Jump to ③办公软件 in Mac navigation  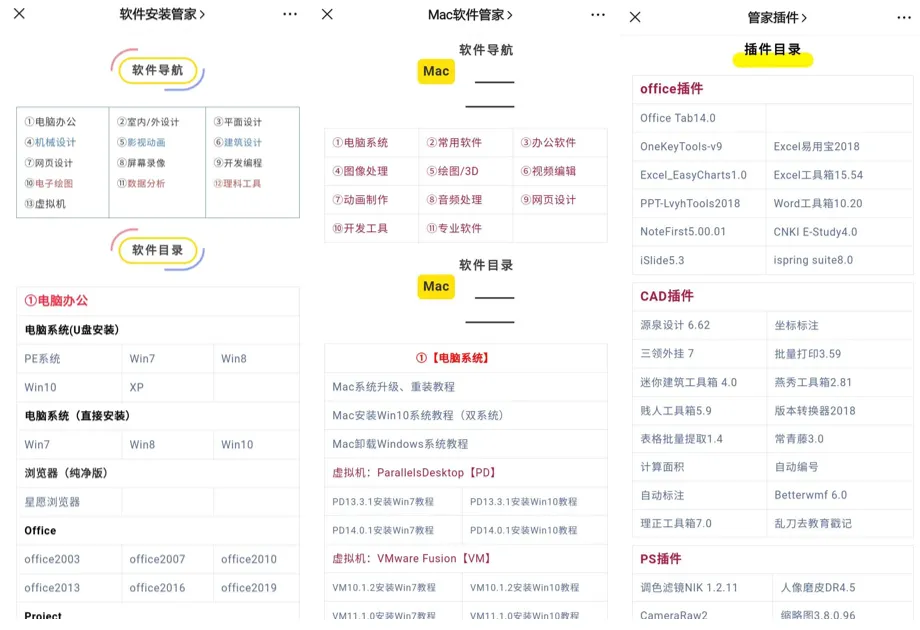549,143
